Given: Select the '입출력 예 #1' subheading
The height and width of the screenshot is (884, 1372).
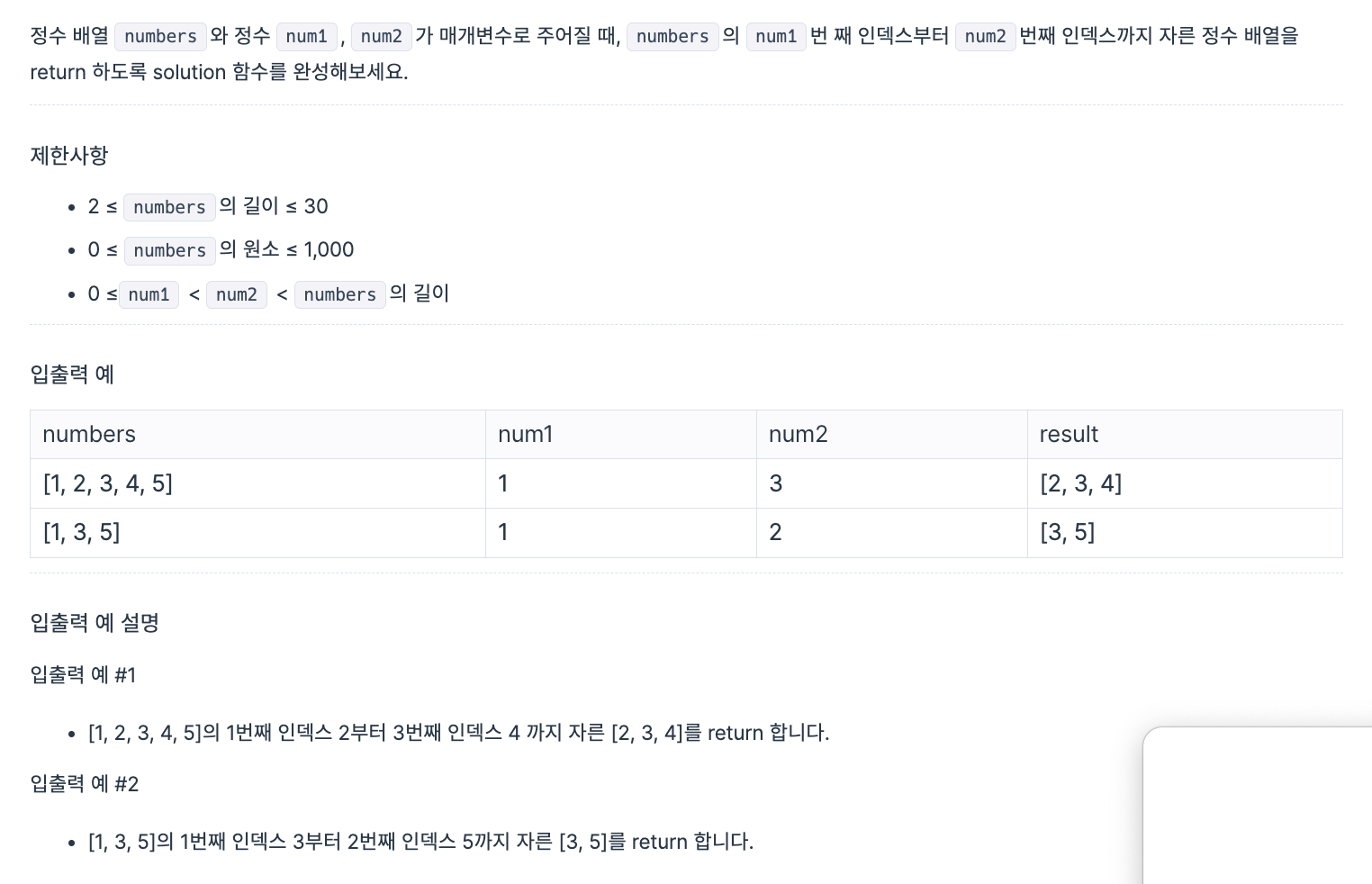Looking at the screenshot, I should [83, 675].
